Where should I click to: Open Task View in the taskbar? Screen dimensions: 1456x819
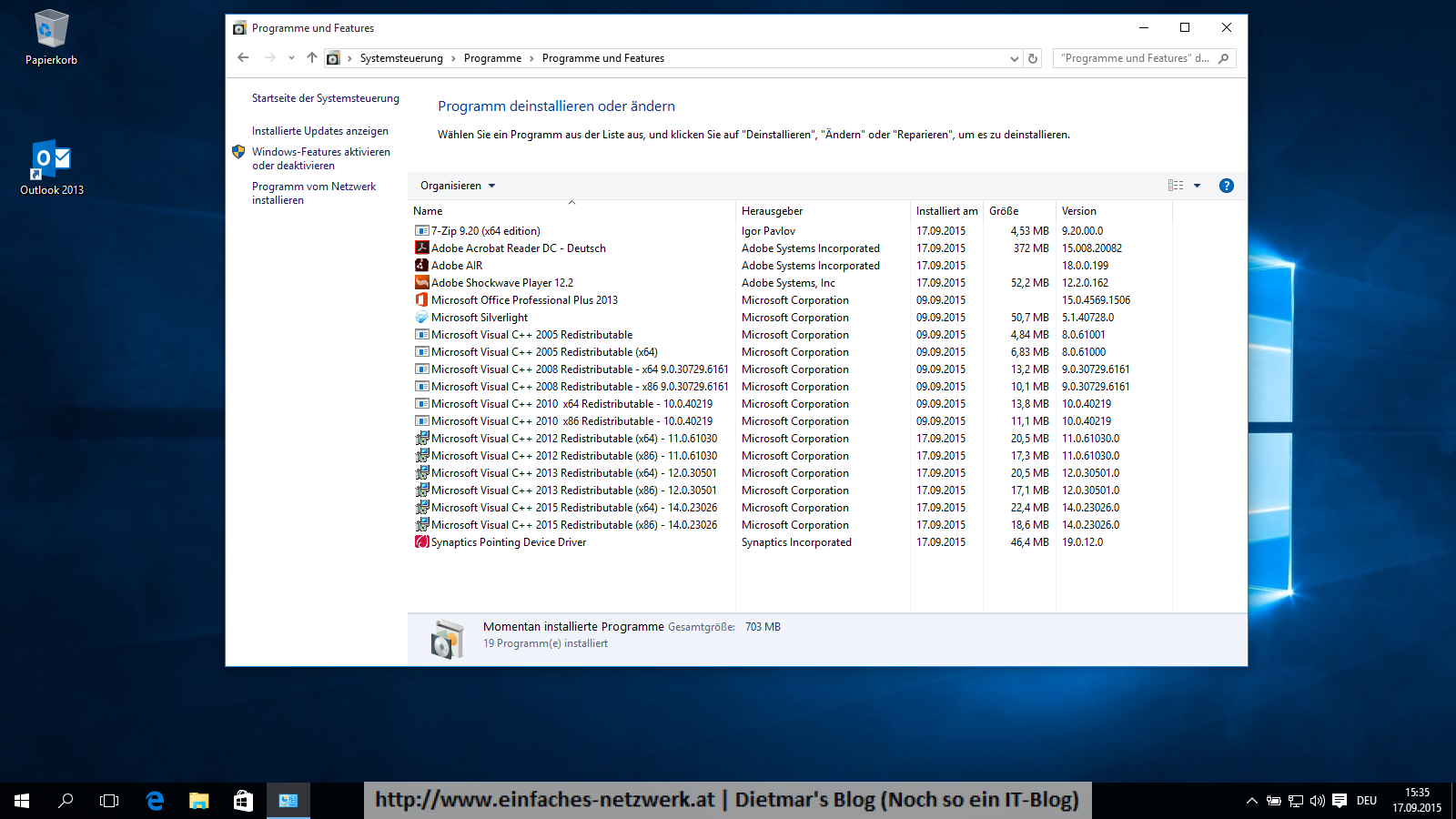109,801
